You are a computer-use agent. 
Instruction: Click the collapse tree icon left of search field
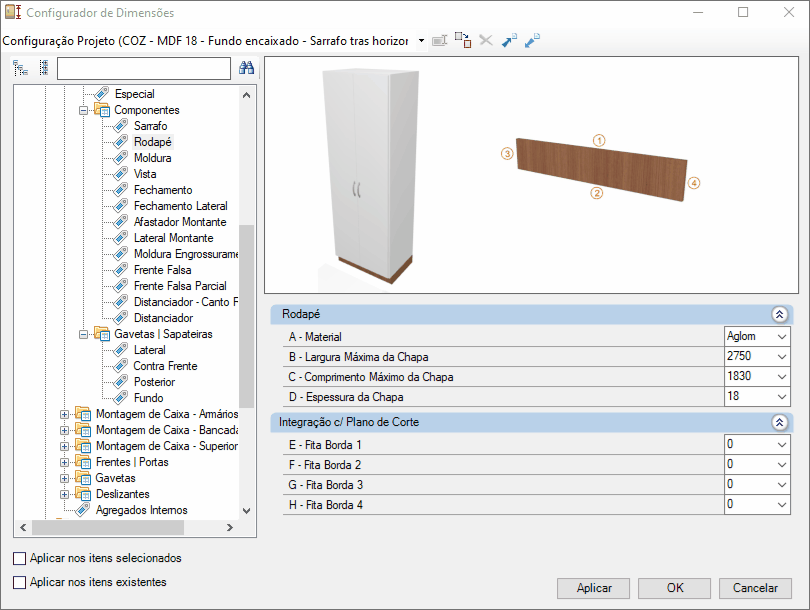[44, 68]
